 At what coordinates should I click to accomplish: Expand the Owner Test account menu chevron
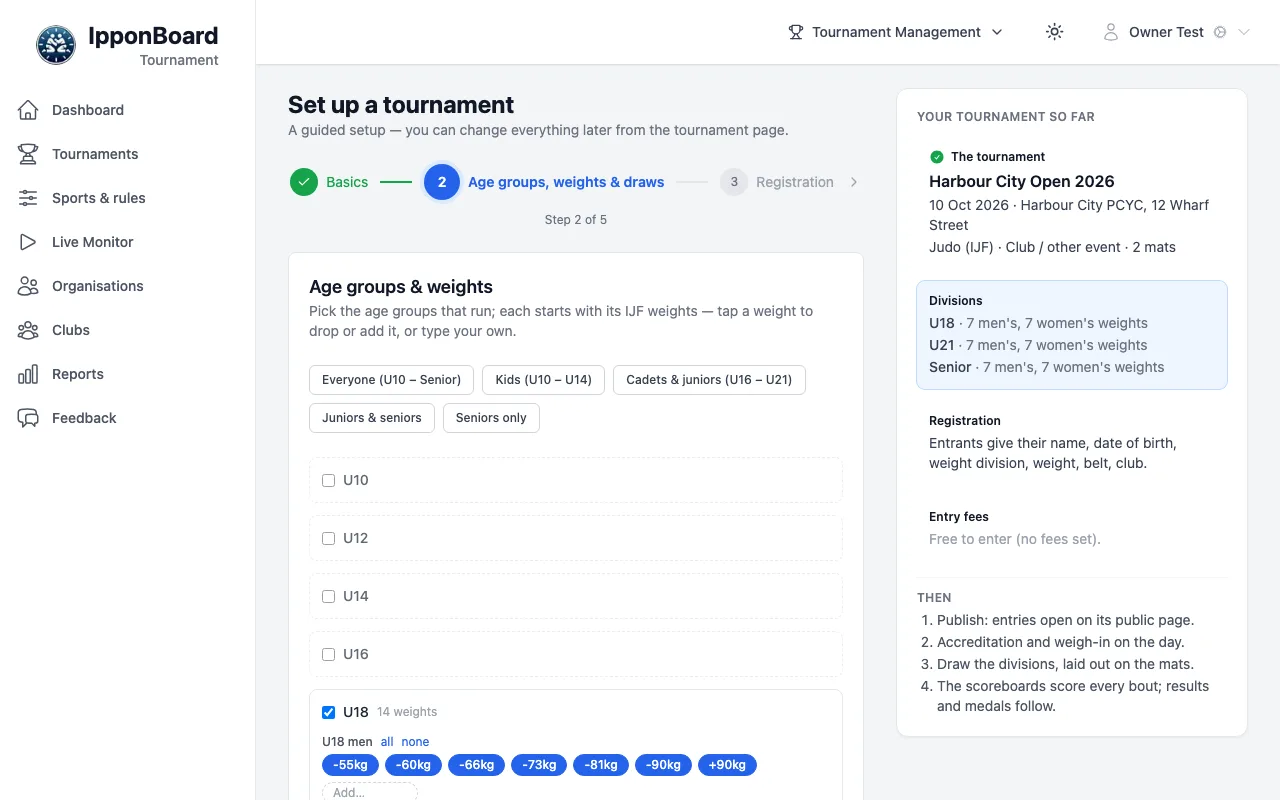[1244, 32]
